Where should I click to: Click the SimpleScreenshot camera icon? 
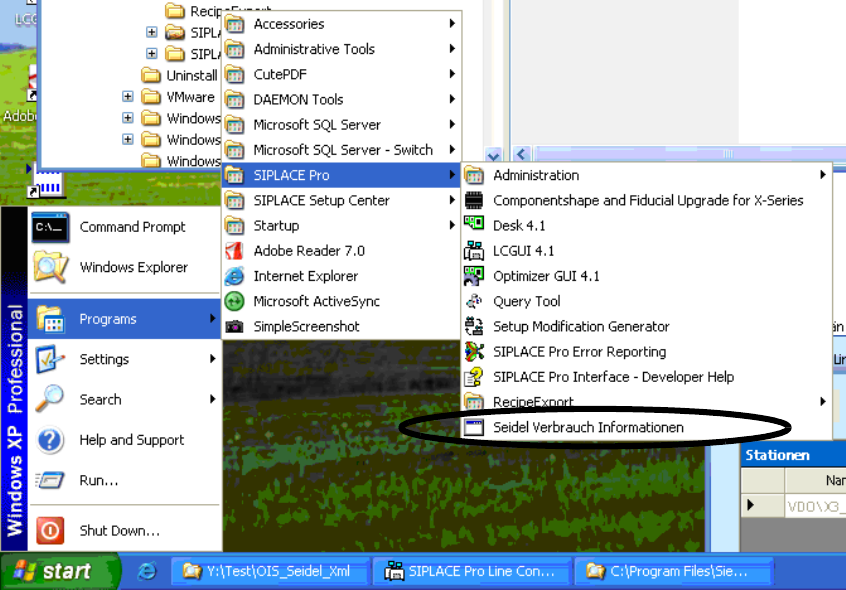234,326
